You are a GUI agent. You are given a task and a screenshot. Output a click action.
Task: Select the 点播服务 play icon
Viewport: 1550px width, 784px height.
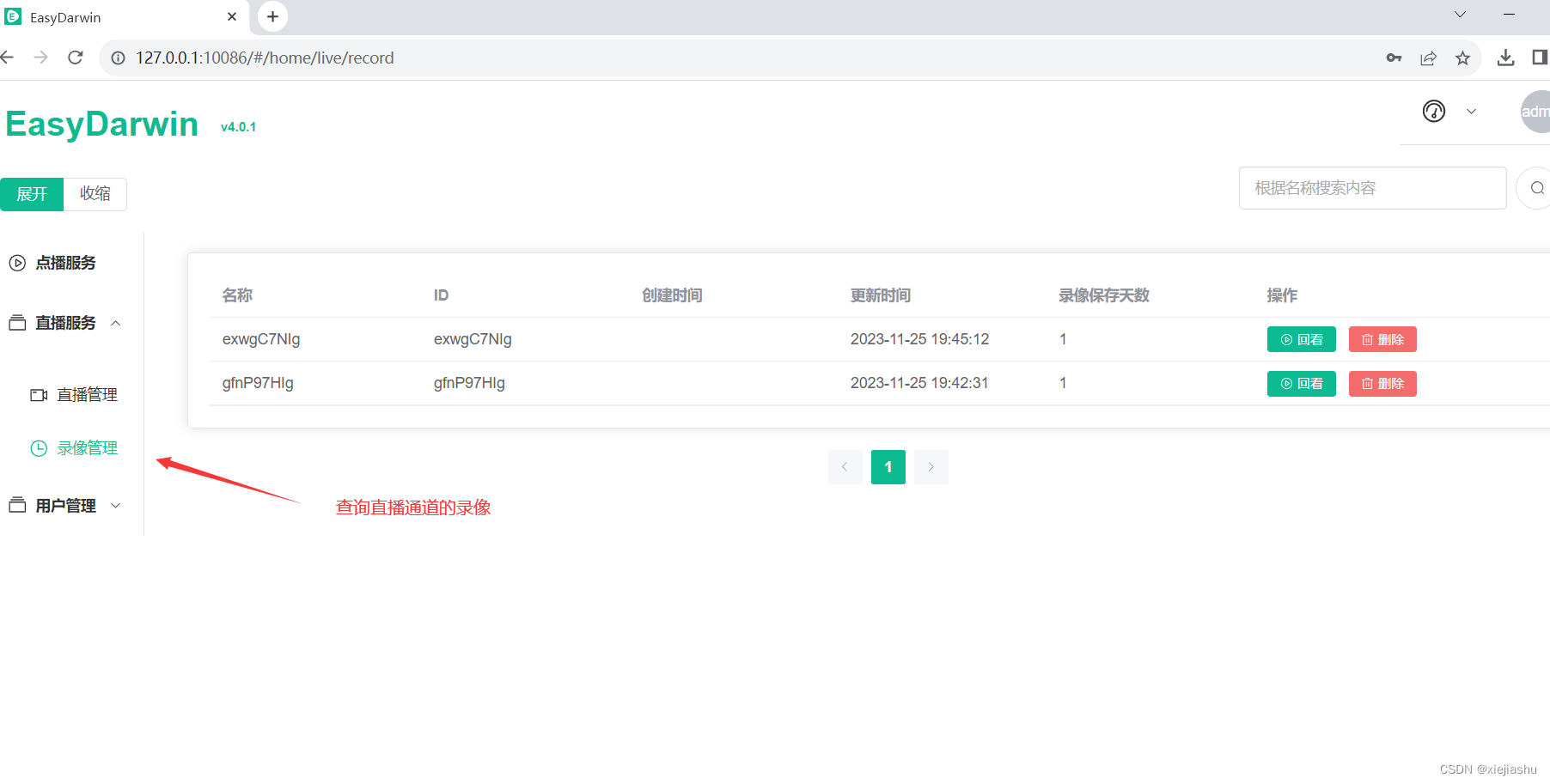point(17,263)
